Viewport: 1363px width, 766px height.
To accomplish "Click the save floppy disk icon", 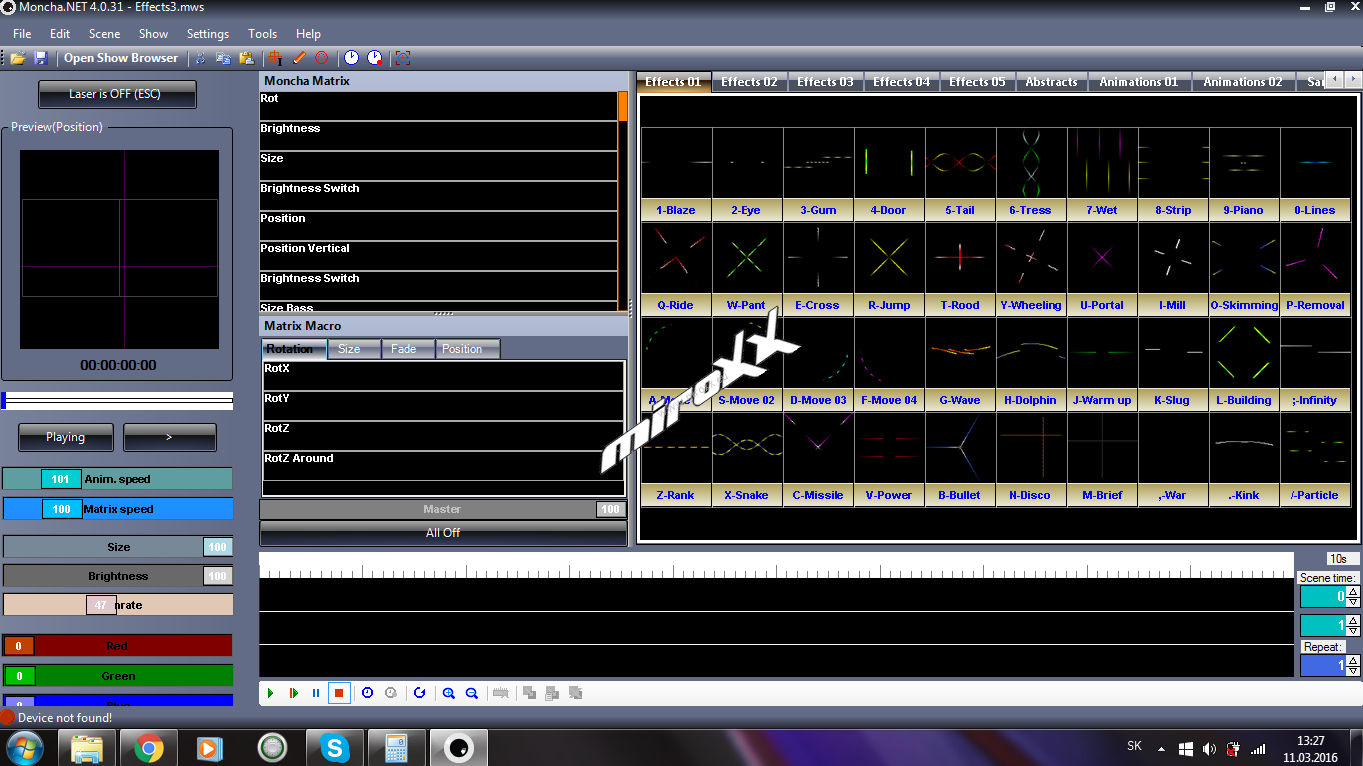I will tap(41, 58).
